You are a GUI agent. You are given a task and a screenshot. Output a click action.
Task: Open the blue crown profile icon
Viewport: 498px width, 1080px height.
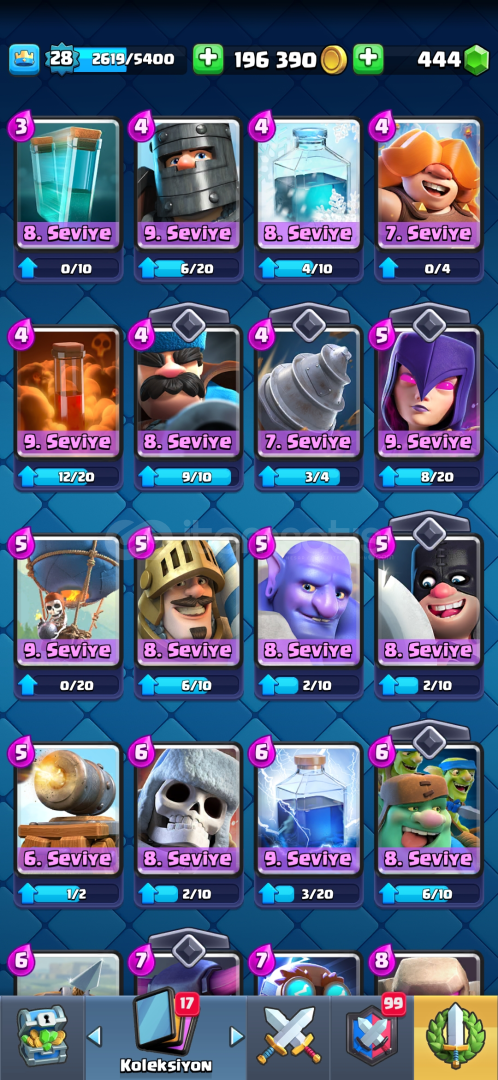tap(24, 60)
